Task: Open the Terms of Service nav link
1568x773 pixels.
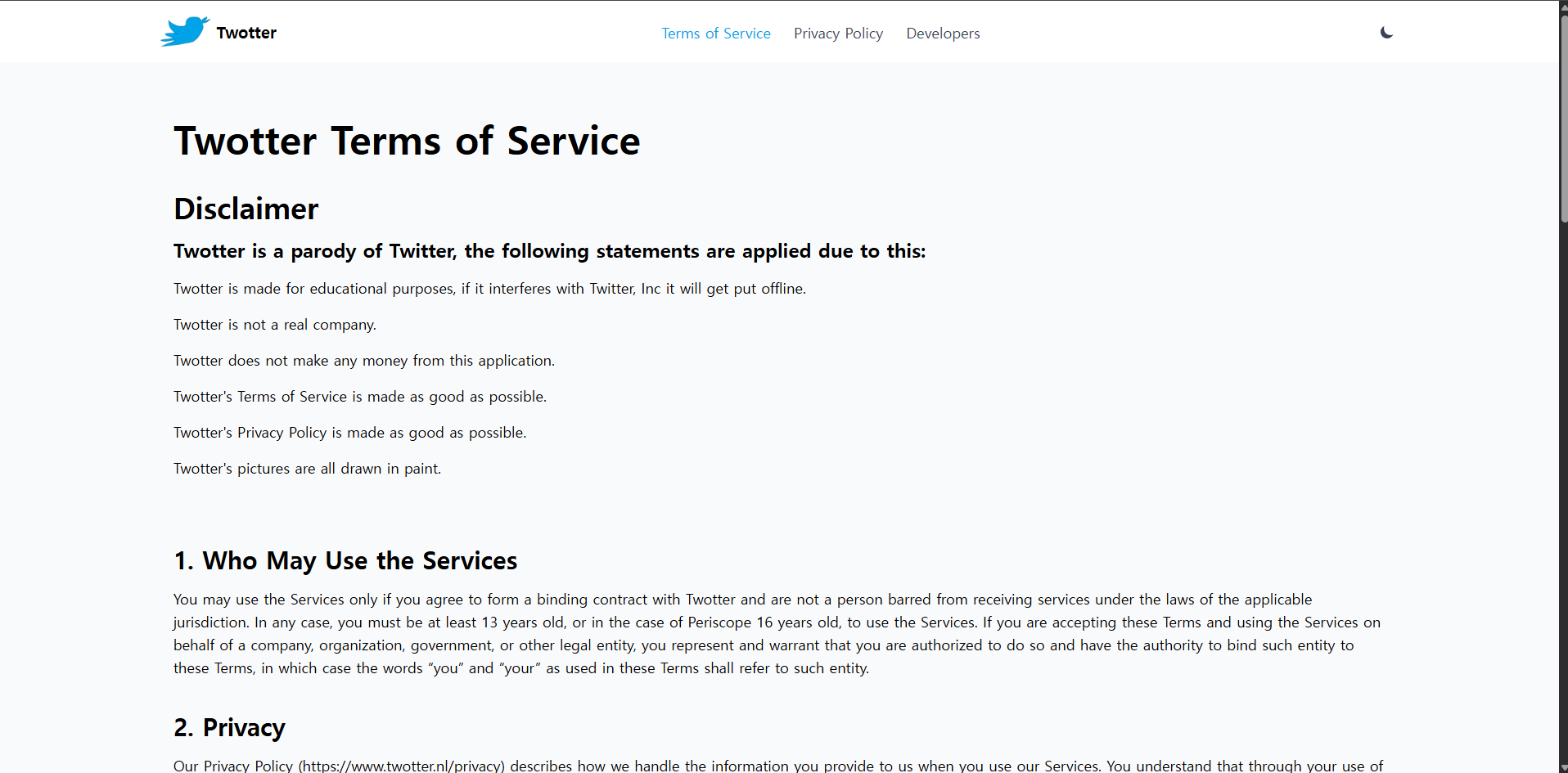Action: (715, 34)
